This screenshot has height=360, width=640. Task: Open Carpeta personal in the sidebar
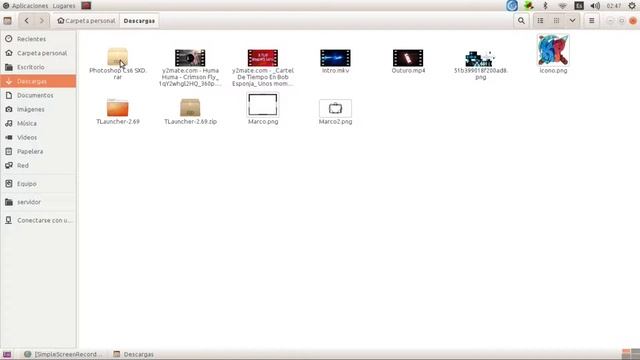pos(38,53)
